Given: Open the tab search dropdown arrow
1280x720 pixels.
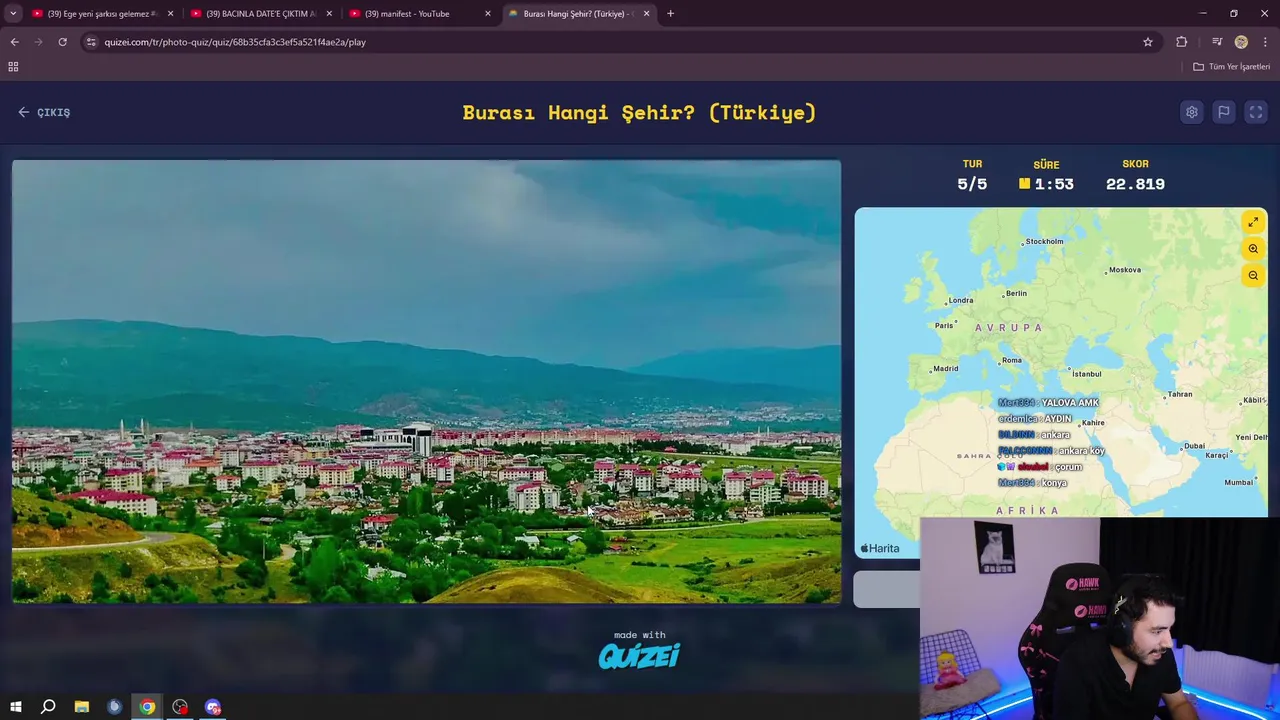Looking at the screenshot, I should click(x=13, y=14).
